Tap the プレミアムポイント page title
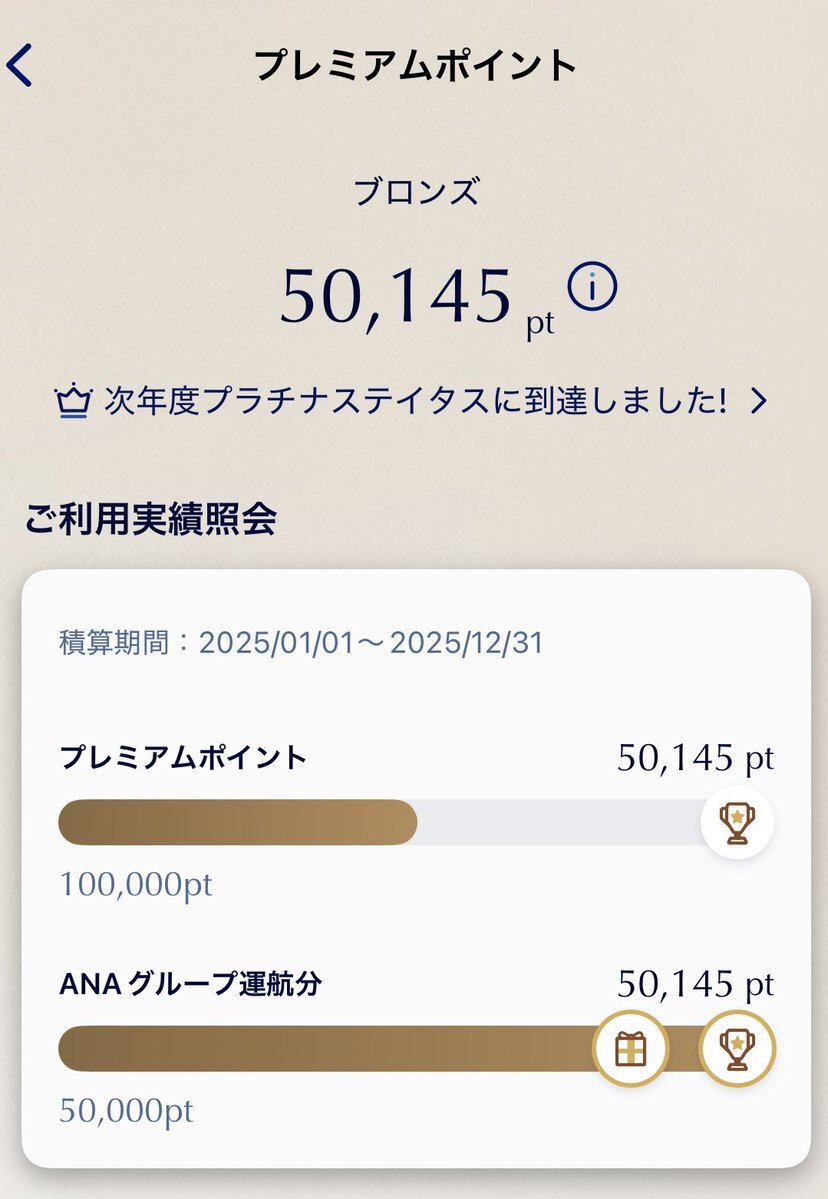Screen dimensions: 828x1199 coord(415,66)
